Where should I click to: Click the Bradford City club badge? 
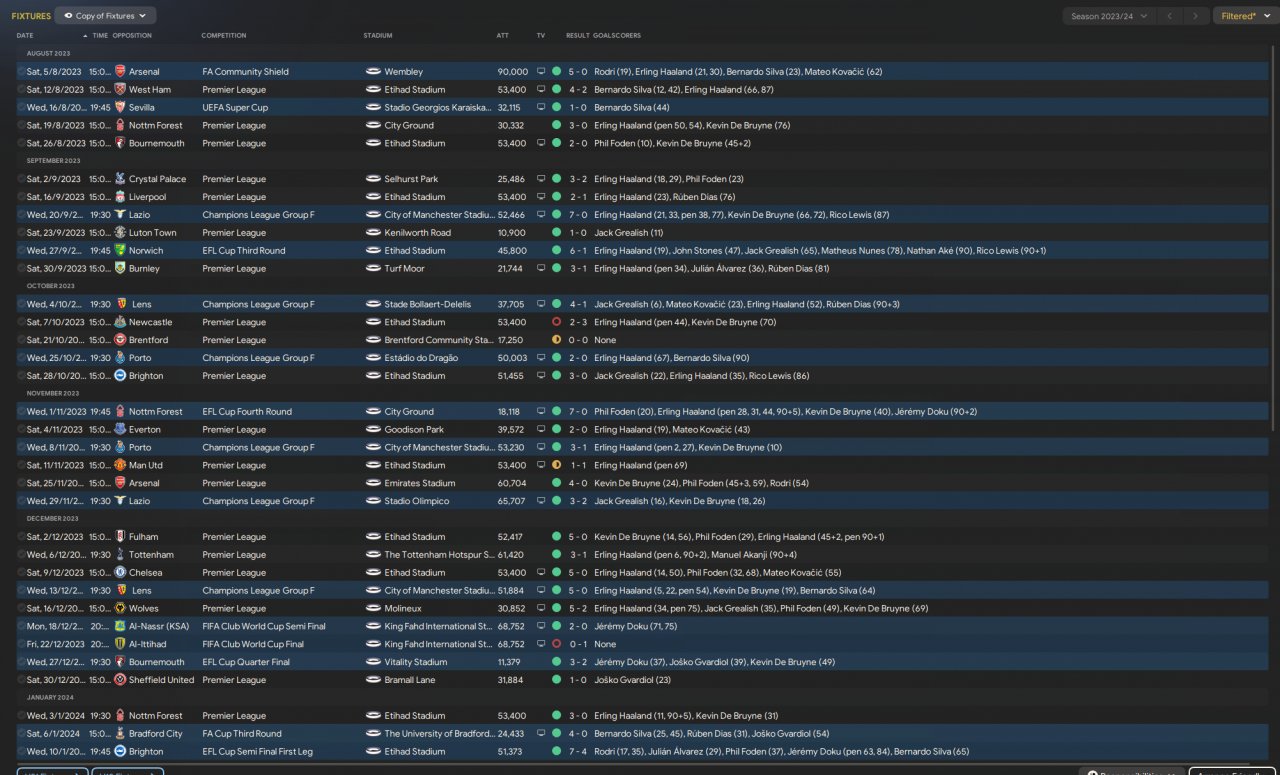click(120, 734)
